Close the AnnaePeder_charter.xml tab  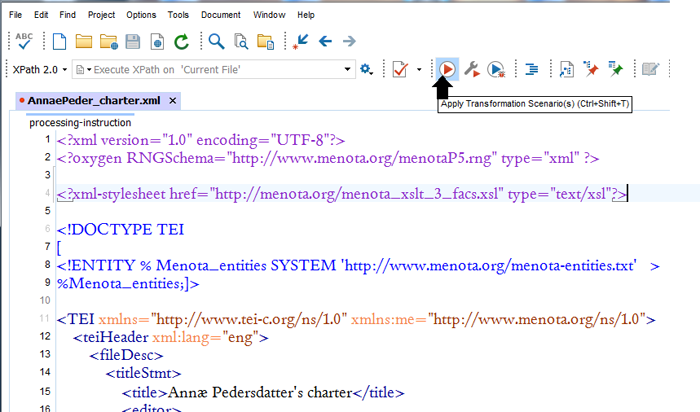pos(172,101)
